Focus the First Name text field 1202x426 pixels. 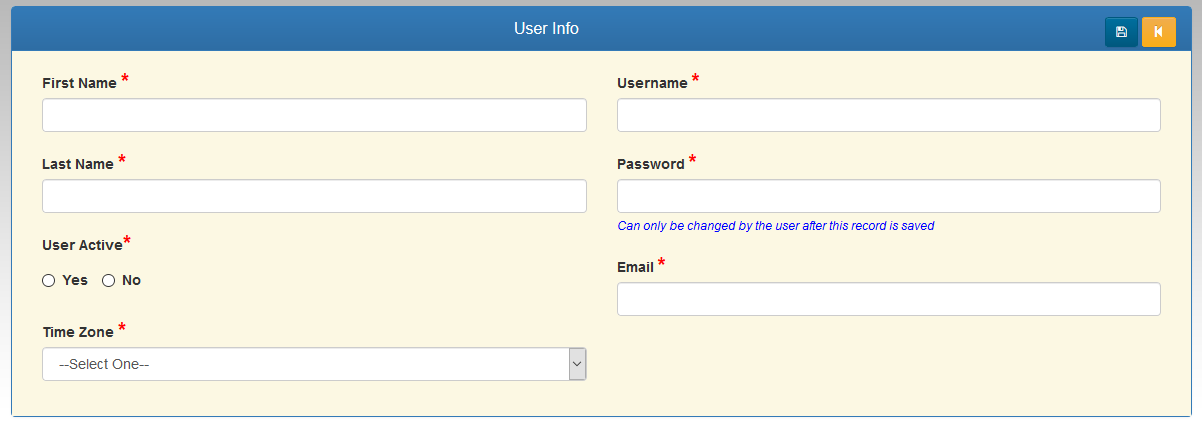tap(314, 115)
